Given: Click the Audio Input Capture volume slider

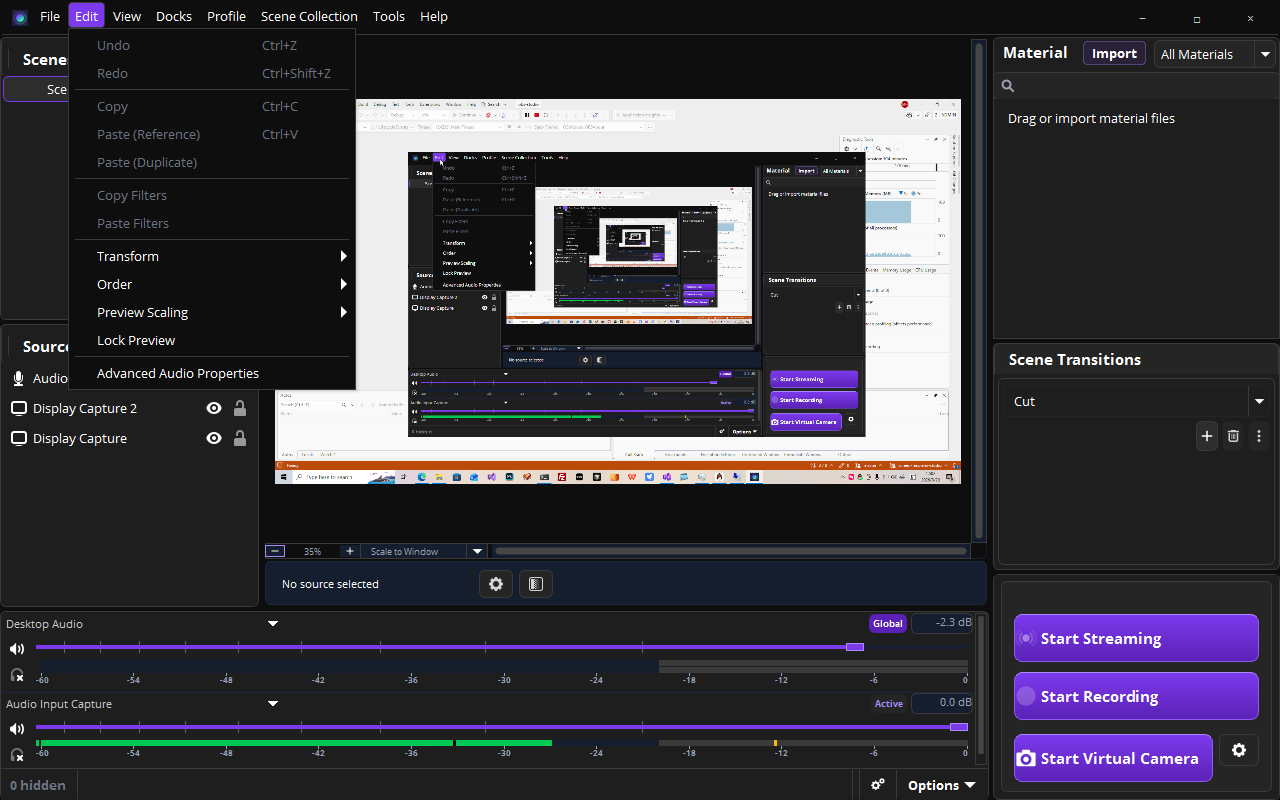Looking at the screenshot, I should pos(502,727).
